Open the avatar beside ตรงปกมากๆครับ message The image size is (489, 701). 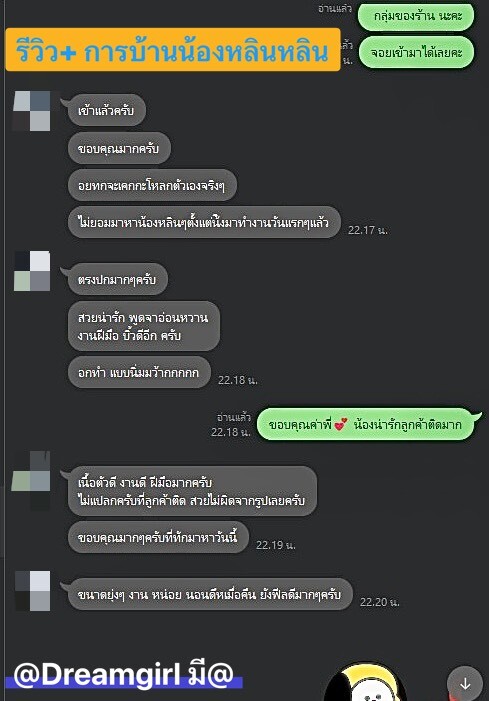pyautogui.click(x=32, y=271)
